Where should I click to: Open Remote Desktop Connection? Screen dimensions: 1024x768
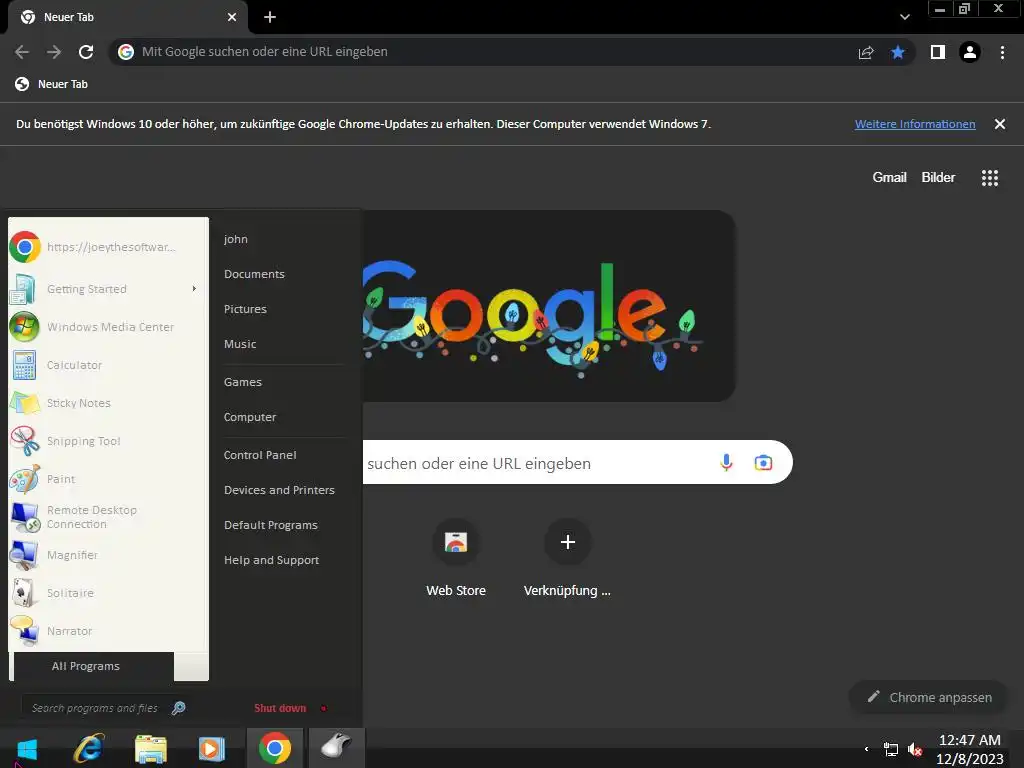[x=108, y=517]
